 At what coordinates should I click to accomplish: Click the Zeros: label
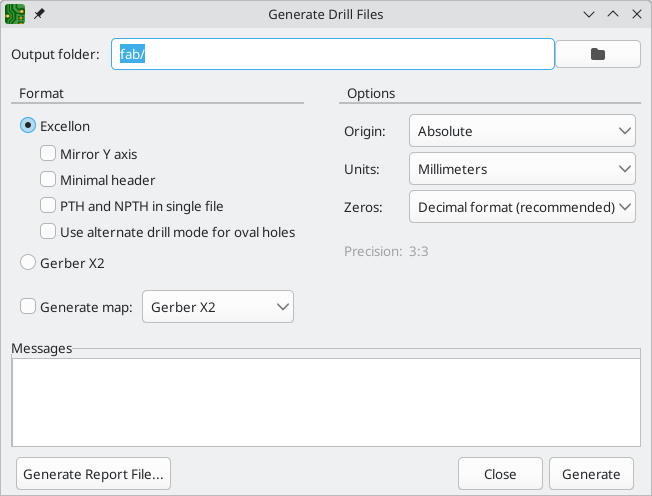pos(363,207)
